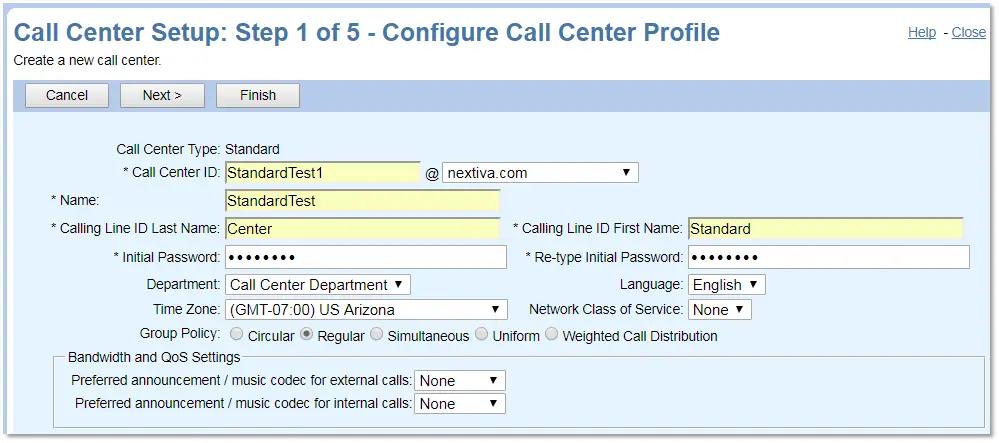This screenshot has height=443, width=999.
Task: Click the Cancel button
Action: point(67,96)
